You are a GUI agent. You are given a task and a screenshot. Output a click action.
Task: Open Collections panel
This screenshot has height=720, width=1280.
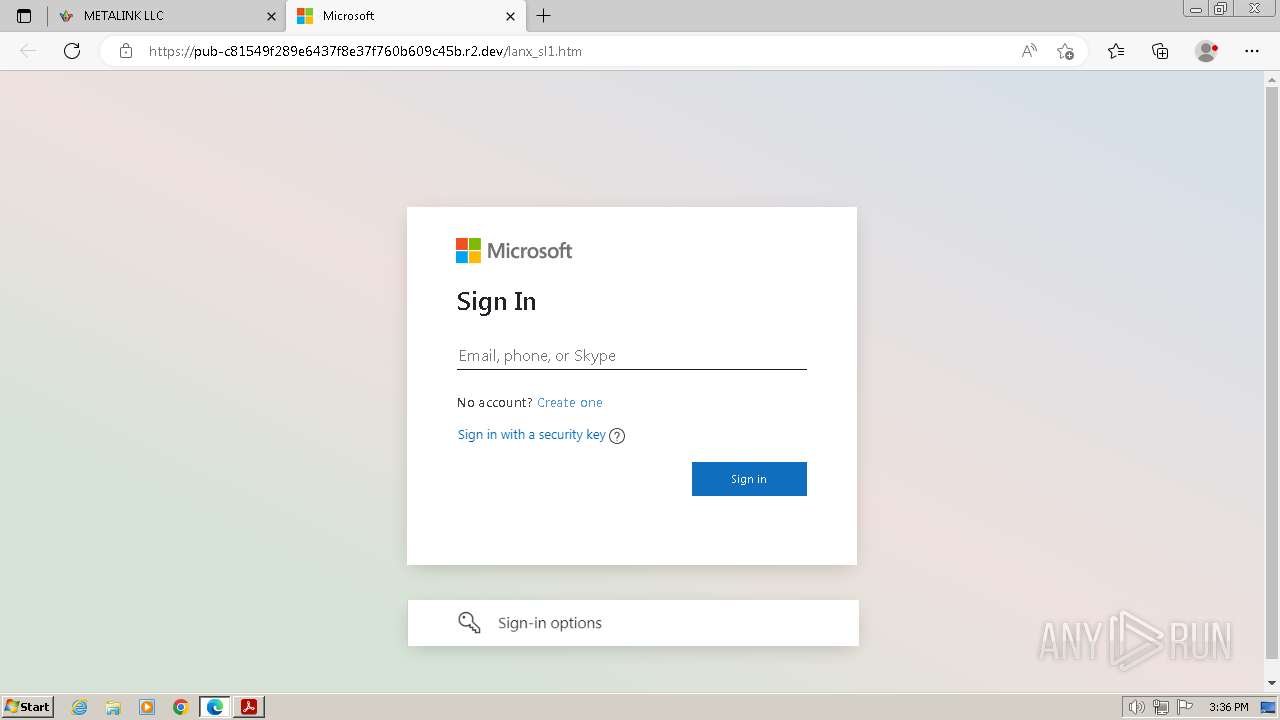click(x=1160, y=51)
